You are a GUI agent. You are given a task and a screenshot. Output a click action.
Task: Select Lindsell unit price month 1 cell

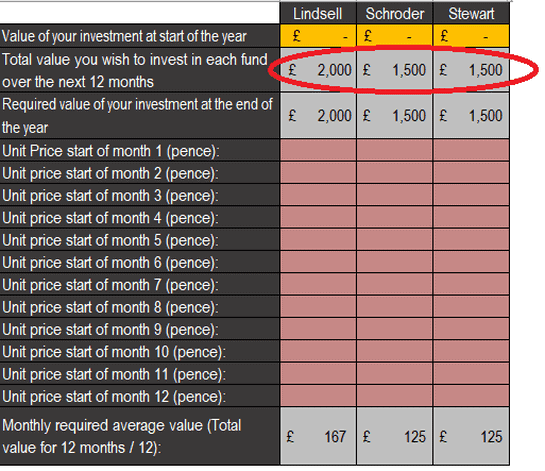(x=318, y=150)
